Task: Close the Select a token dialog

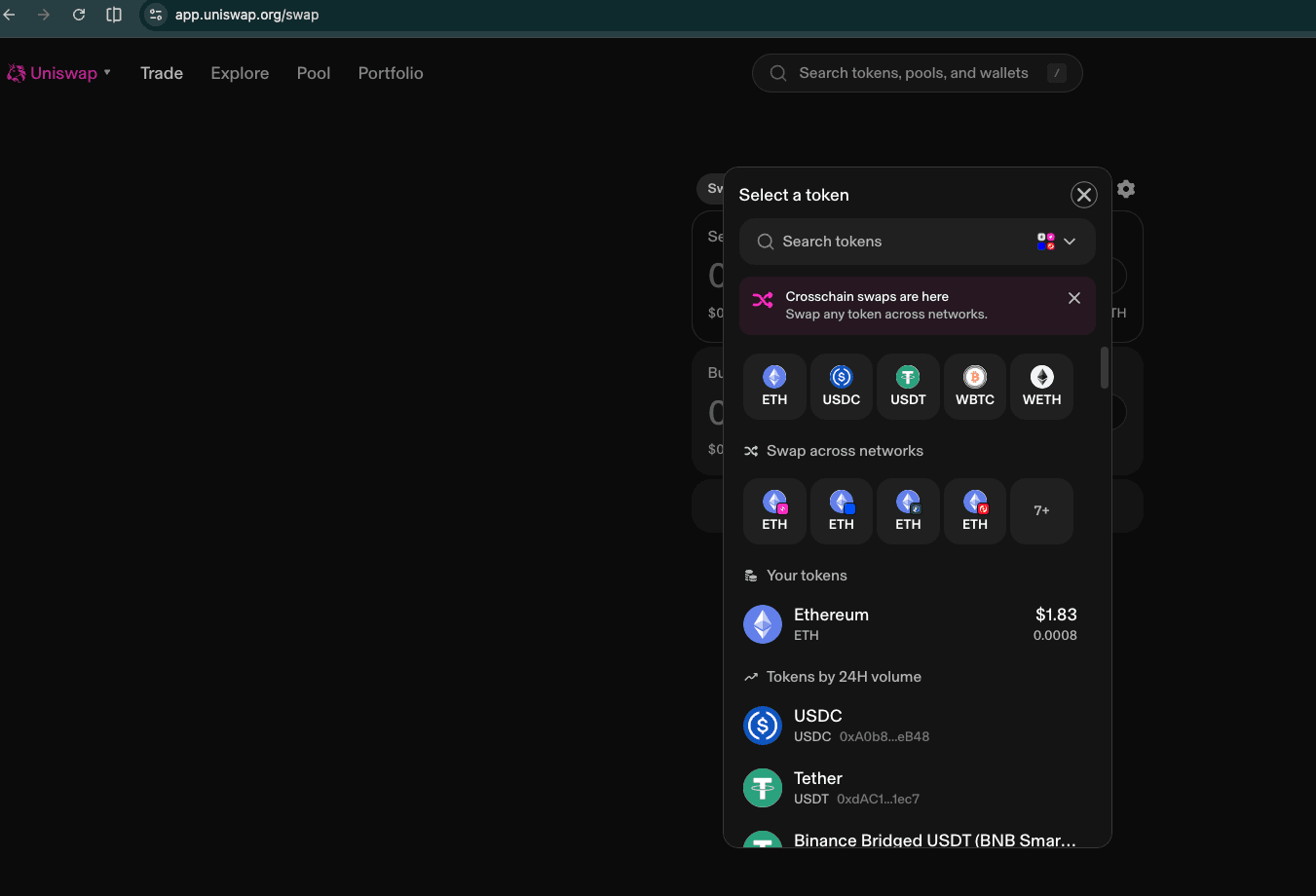Action: pyautogui.click(x=1083, y=195)
